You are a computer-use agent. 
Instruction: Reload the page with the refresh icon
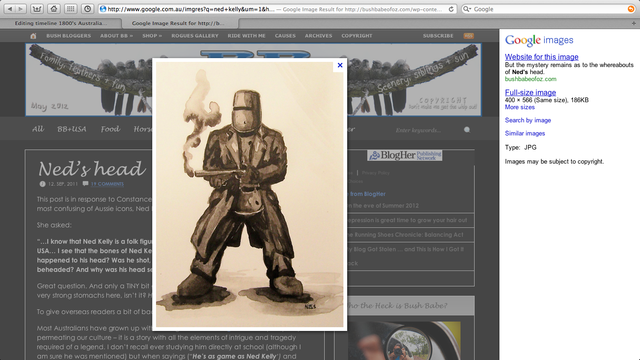451,9
